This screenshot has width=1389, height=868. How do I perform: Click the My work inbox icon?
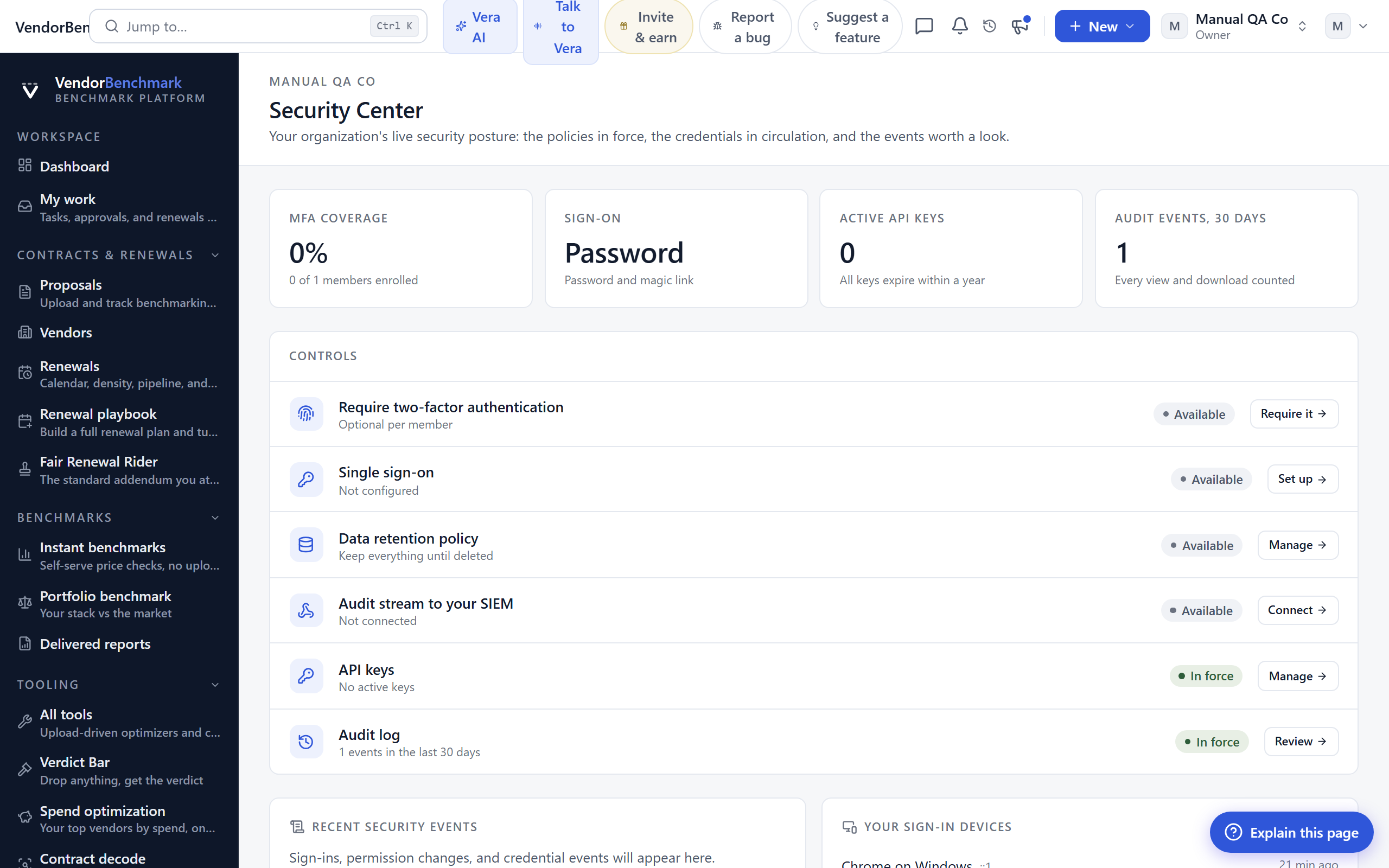[24, 207]
